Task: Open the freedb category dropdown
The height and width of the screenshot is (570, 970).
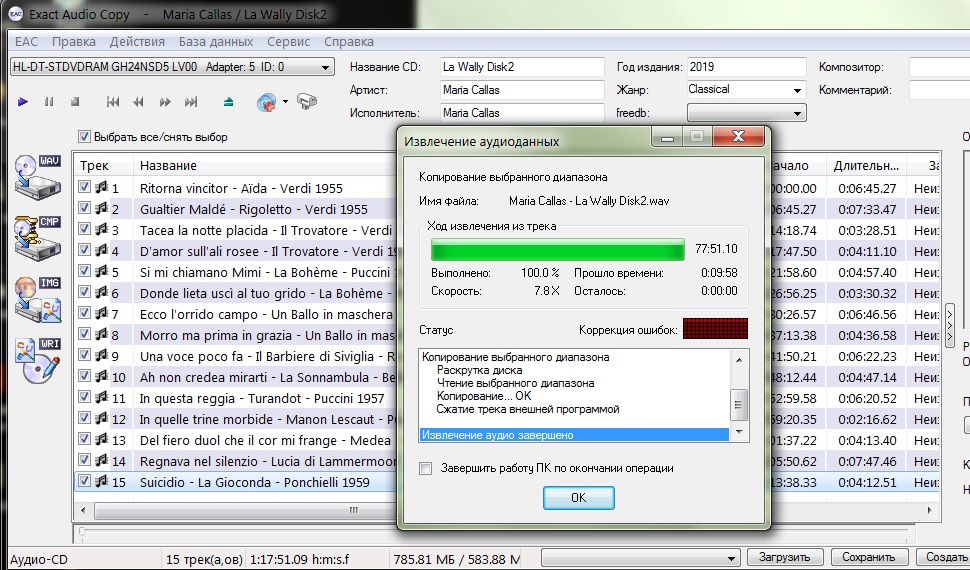Action: pos(797,113)
